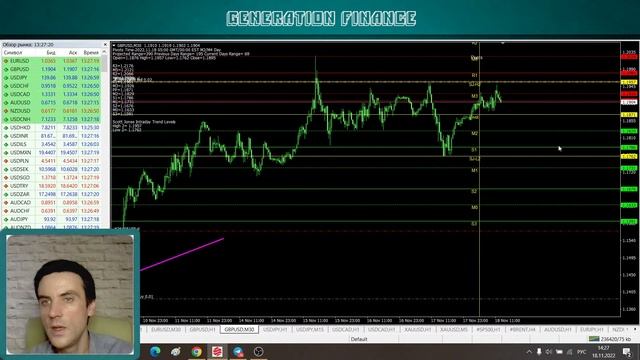Click the Default profile in status bar

pos(359,339)
